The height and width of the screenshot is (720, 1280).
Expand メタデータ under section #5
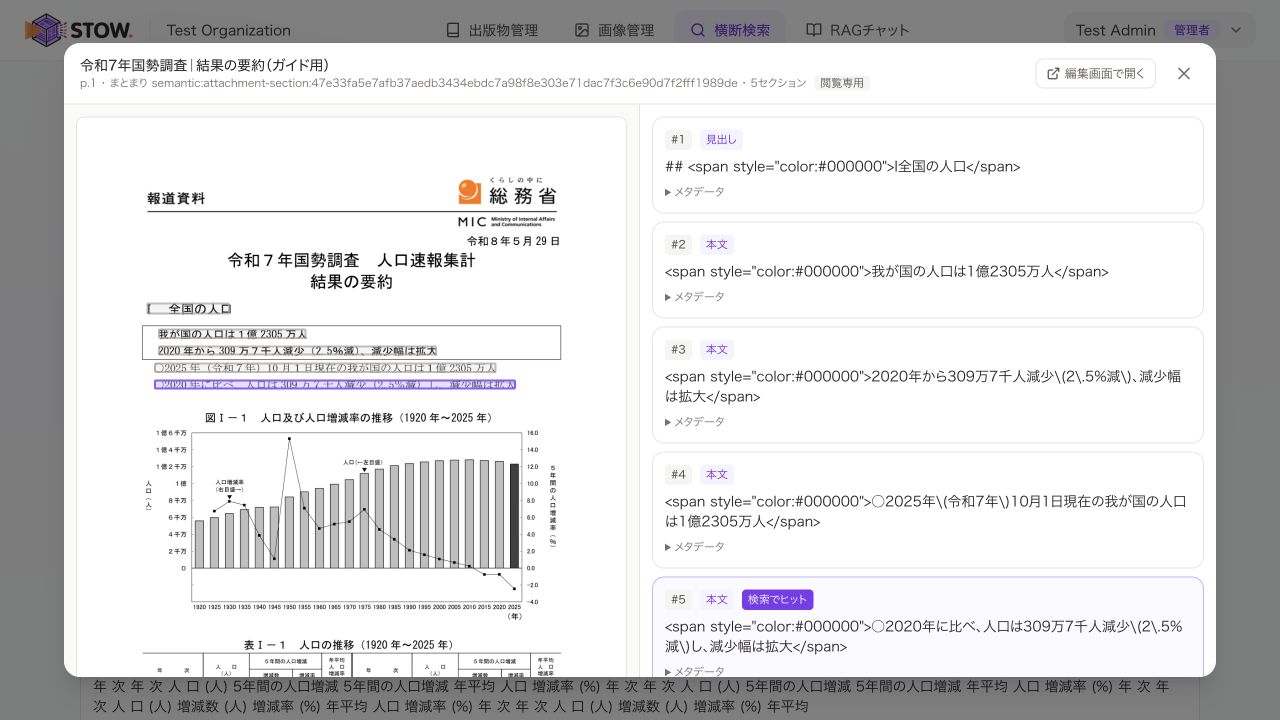(695, 671)
